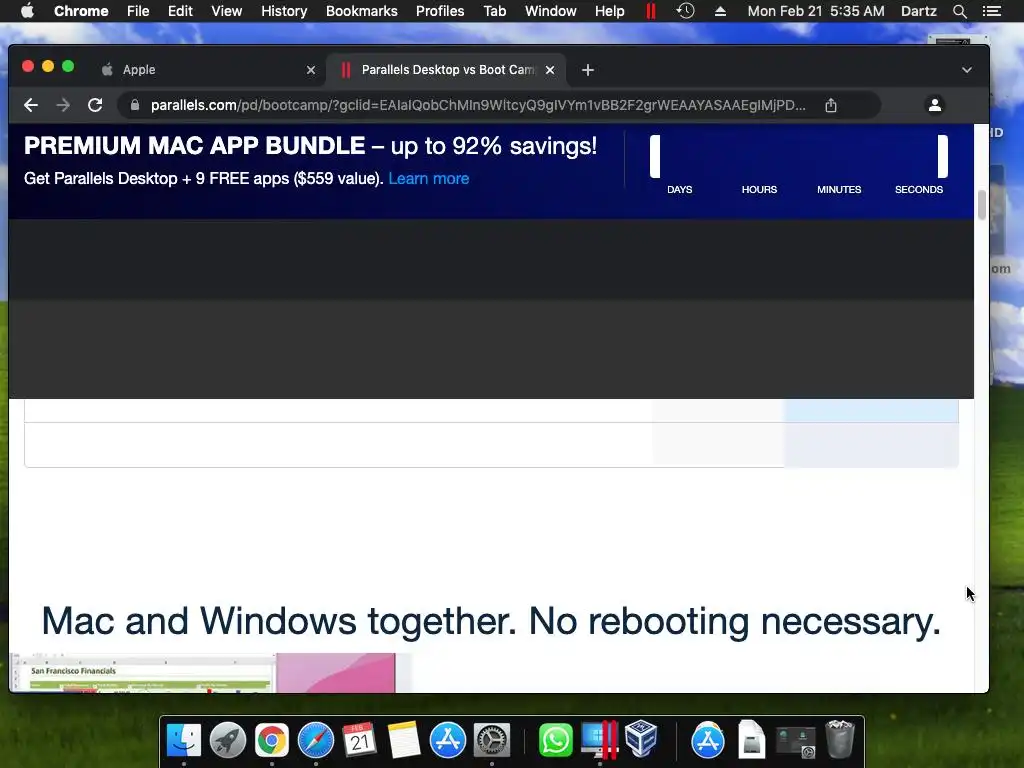Click the eject icon in menu bar
The height and width of the screenshot is (768, 1024).
(720, 11)
